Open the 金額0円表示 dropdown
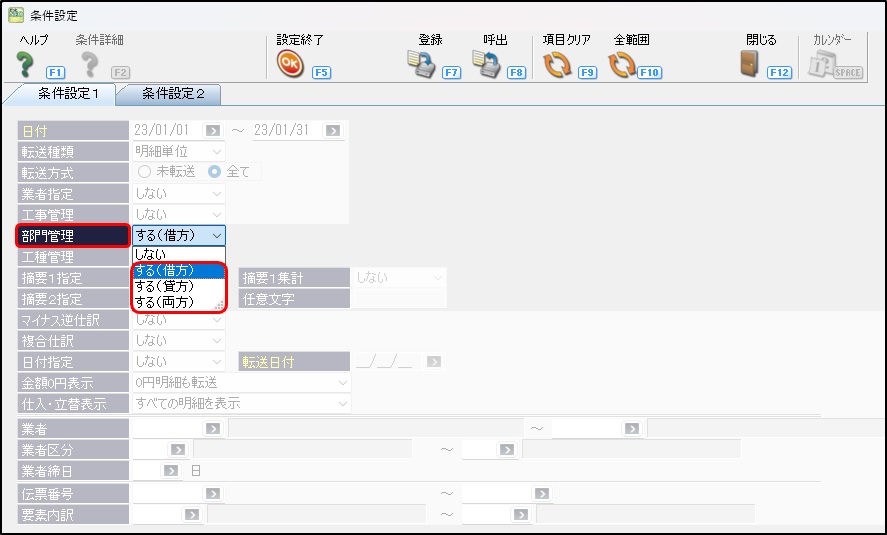 (343, 383)
